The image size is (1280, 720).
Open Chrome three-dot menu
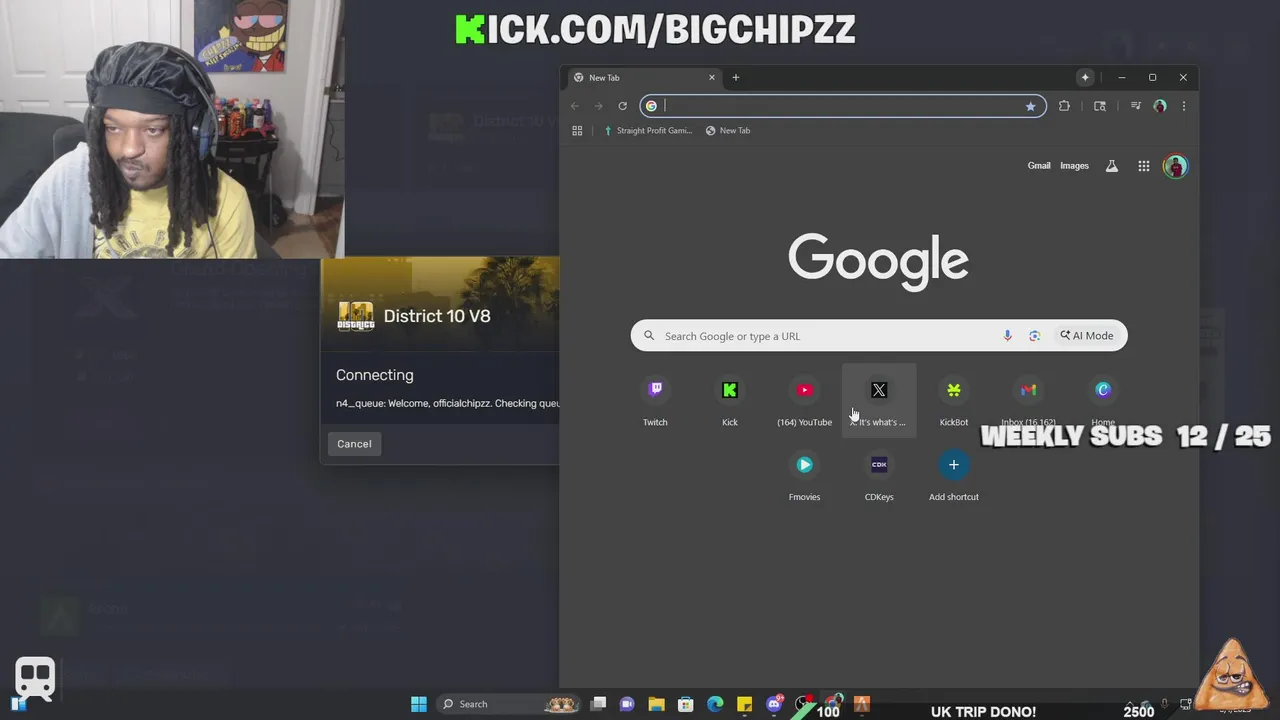click(x=1184, y=106)
